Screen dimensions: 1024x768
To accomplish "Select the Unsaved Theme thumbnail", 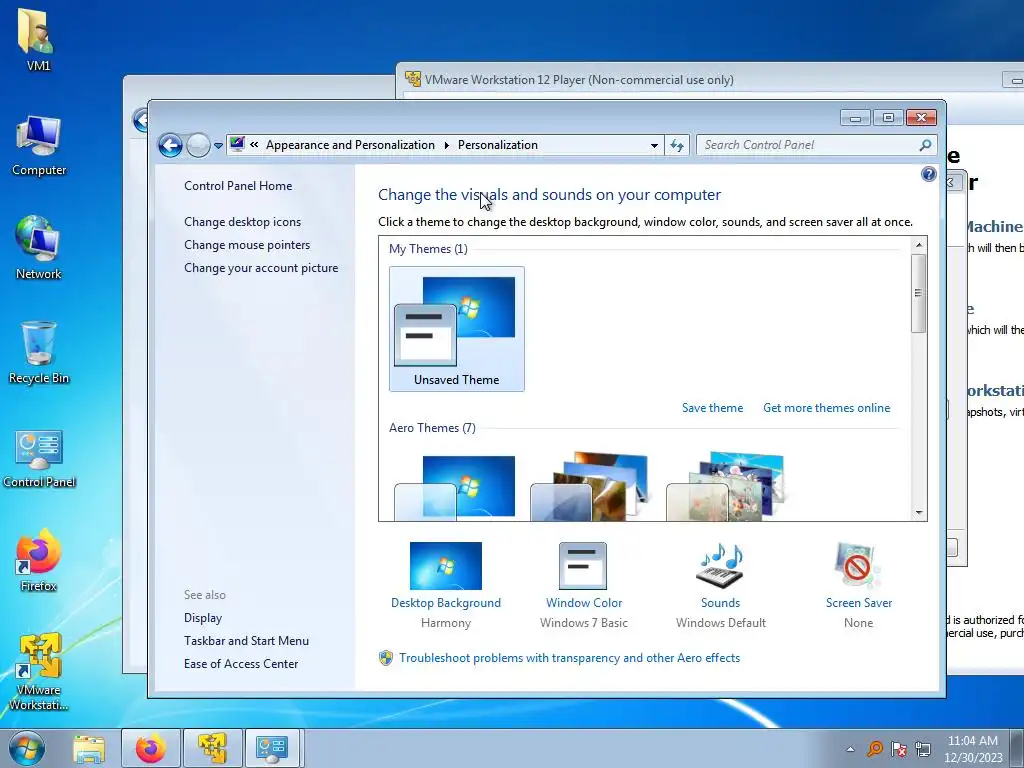I will point(456,329).
